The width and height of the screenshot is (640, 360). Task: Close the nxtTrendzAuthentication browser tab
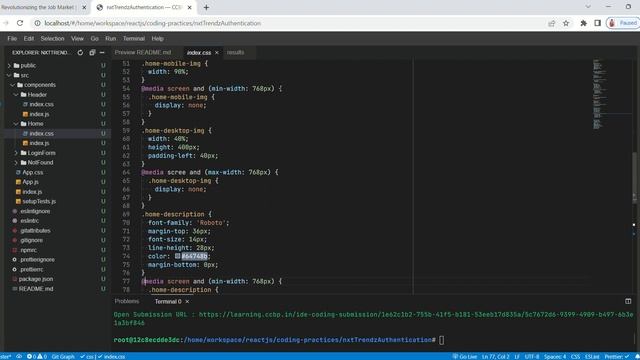189,7
